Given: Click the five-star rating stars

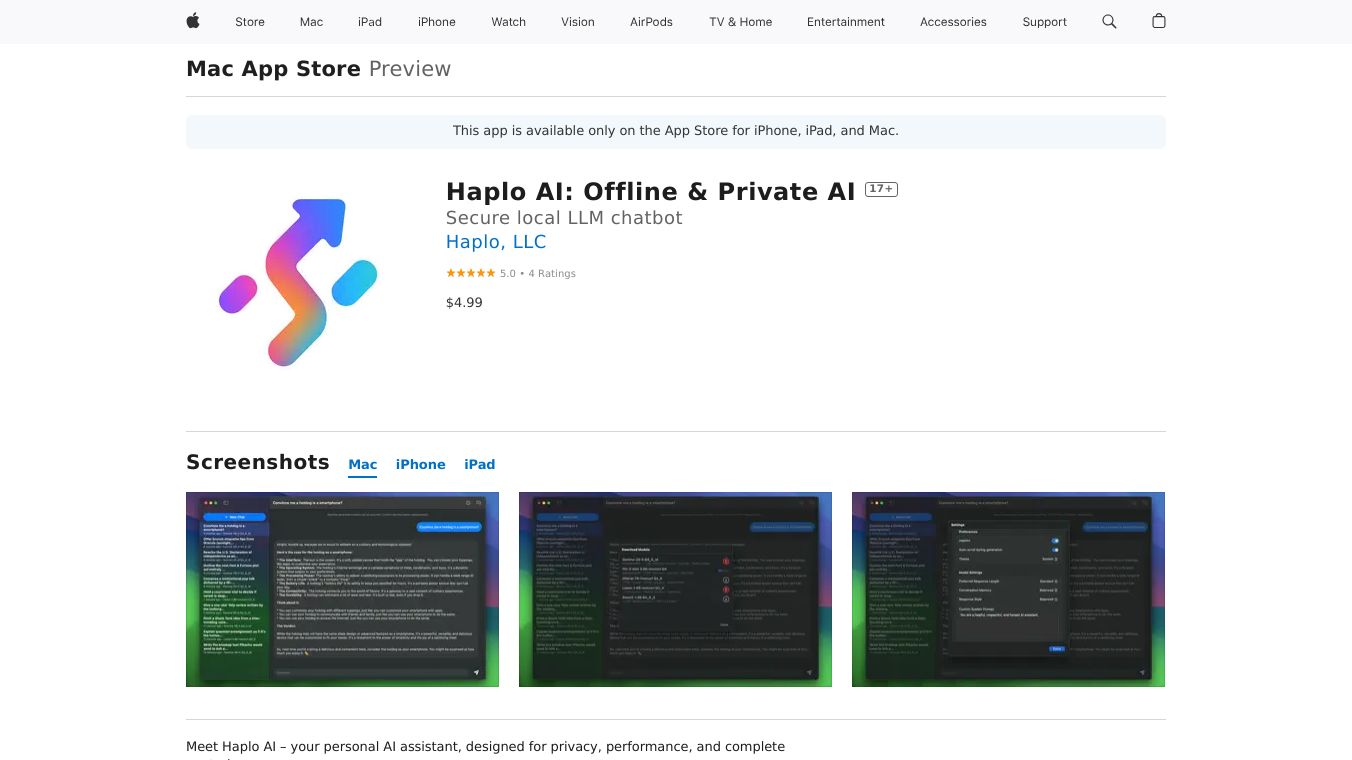Looking at the screenshot, I should click(x=471, y=273).
